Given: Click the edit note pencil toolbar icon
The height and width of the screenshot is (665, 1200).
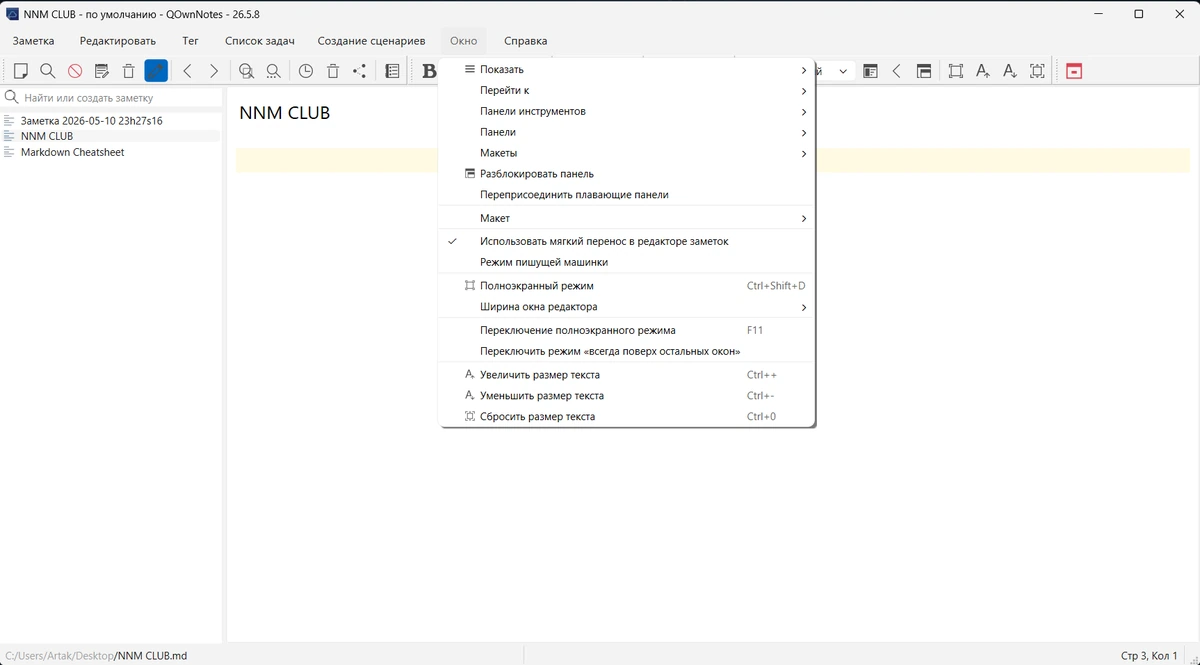Looking at the screenshot, I should click(x=102, y=71).
